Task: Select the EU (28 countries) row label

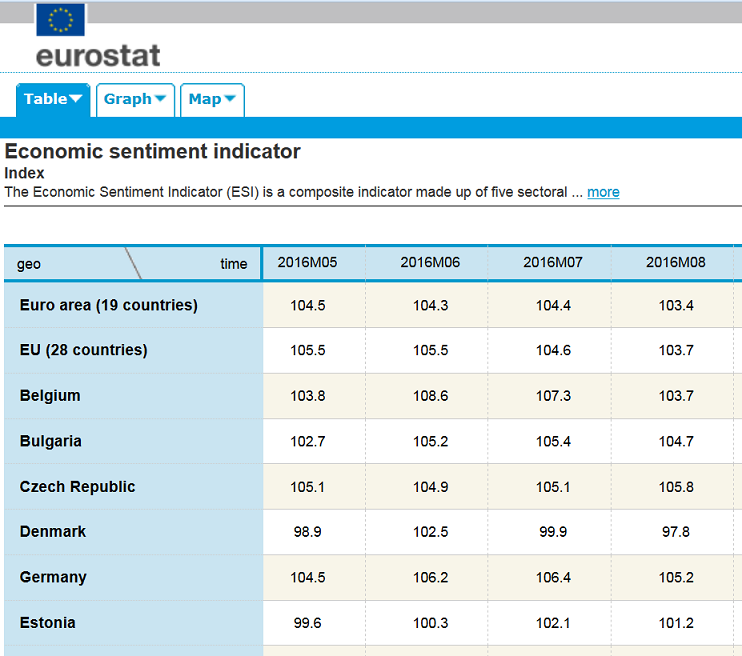Action: [83, 350]
